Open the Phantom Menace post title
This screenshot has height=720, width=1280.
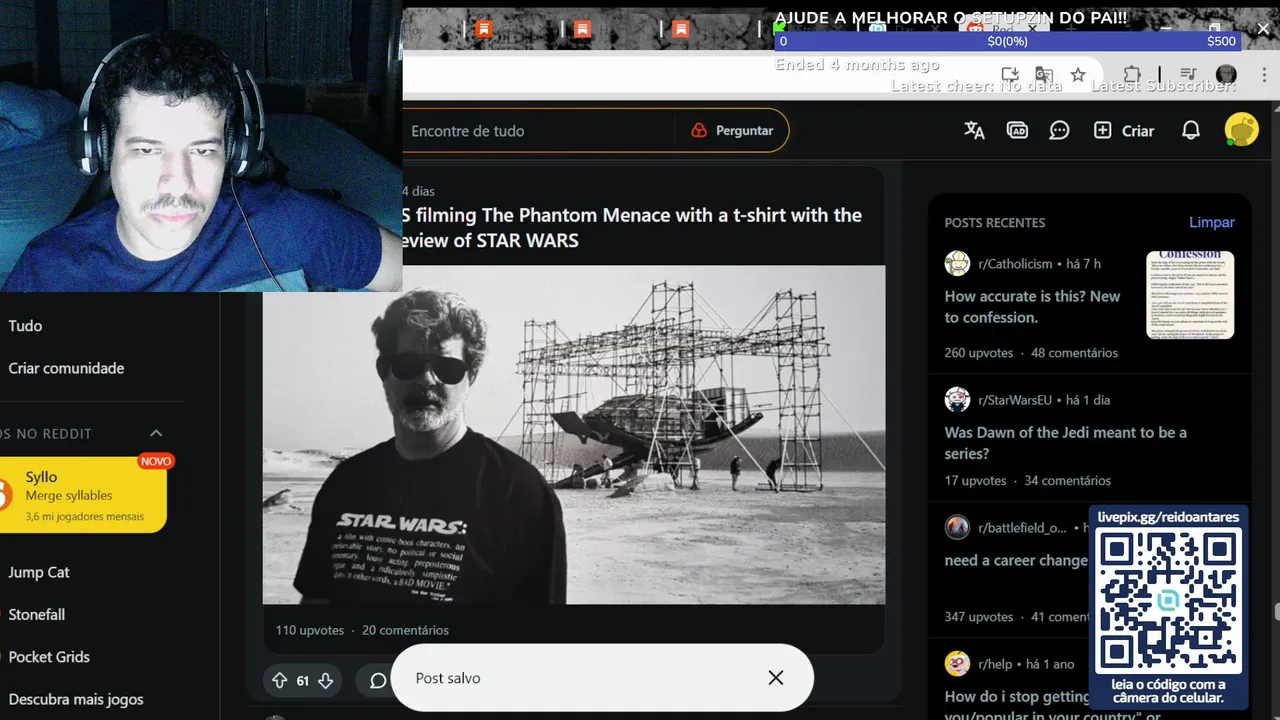[632, 228]
